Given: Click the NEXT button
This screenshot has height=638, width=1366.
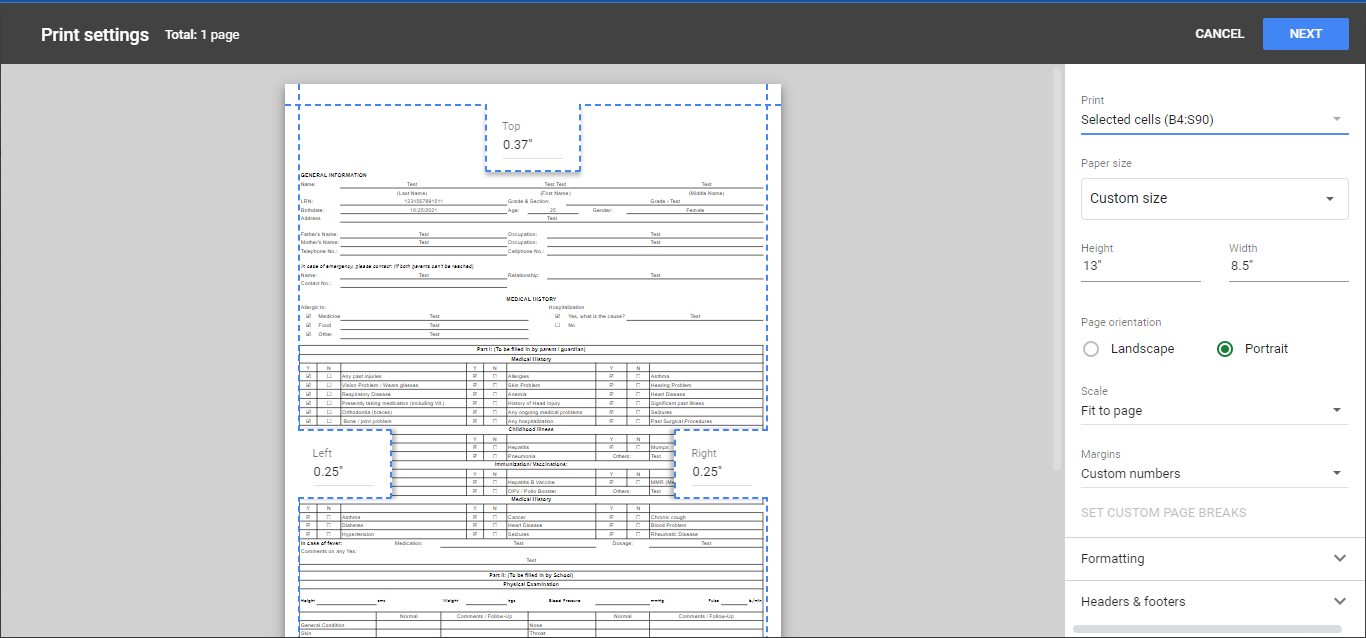Looking at the screenshot, I should [x=1305, y=34].
